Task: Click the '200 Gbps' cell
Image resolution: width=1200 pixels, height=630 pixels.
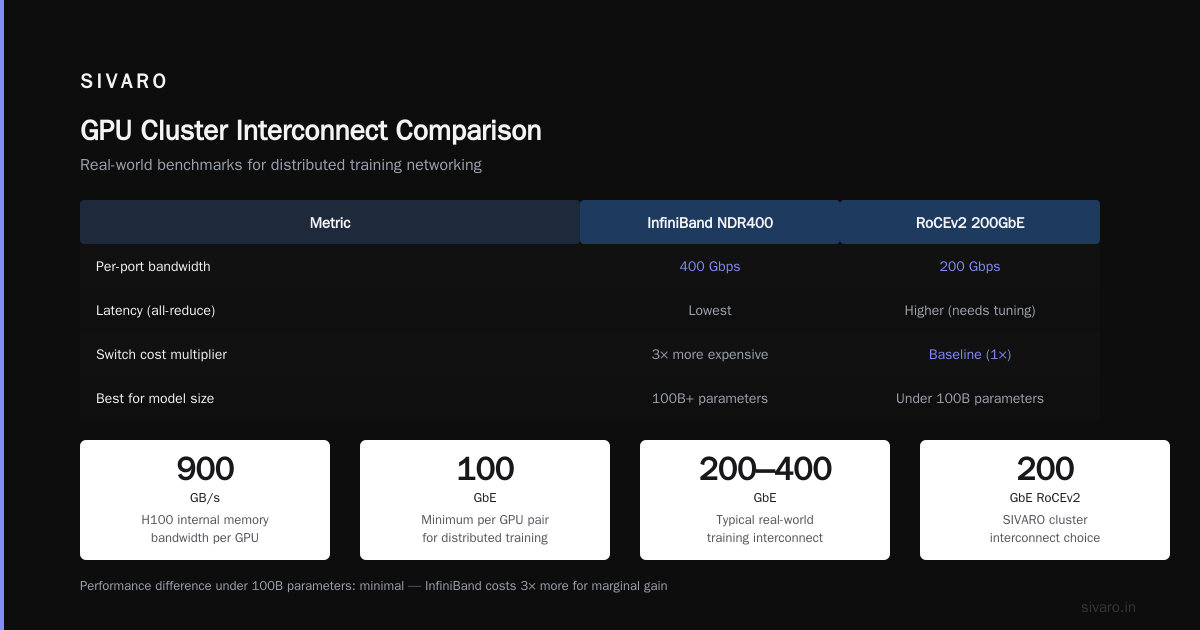Action: (x=970, y=267)
